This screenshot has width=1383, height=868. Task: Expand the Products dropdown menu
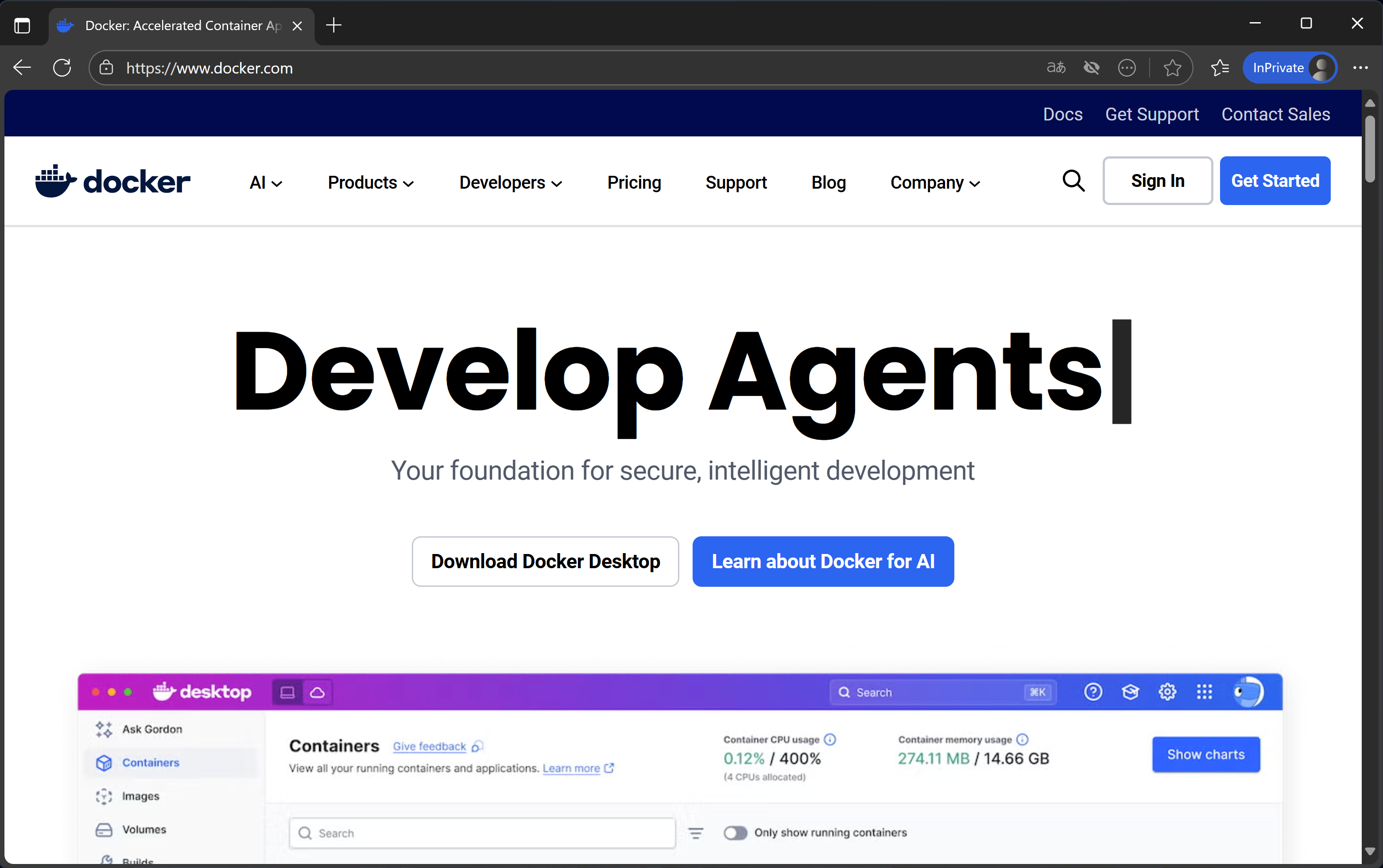(370, 182)
